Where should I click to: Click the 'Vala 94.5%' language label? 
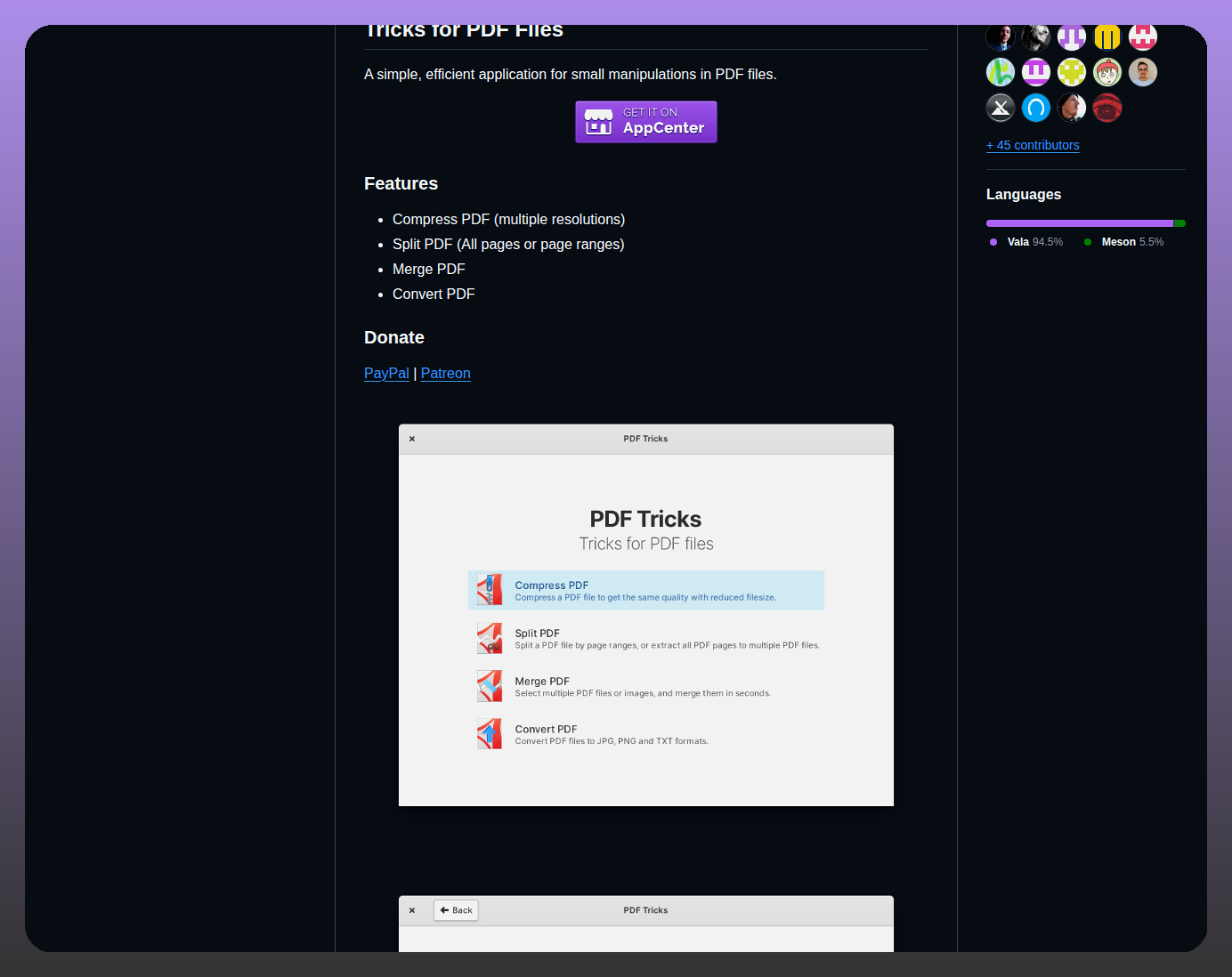1035,242
